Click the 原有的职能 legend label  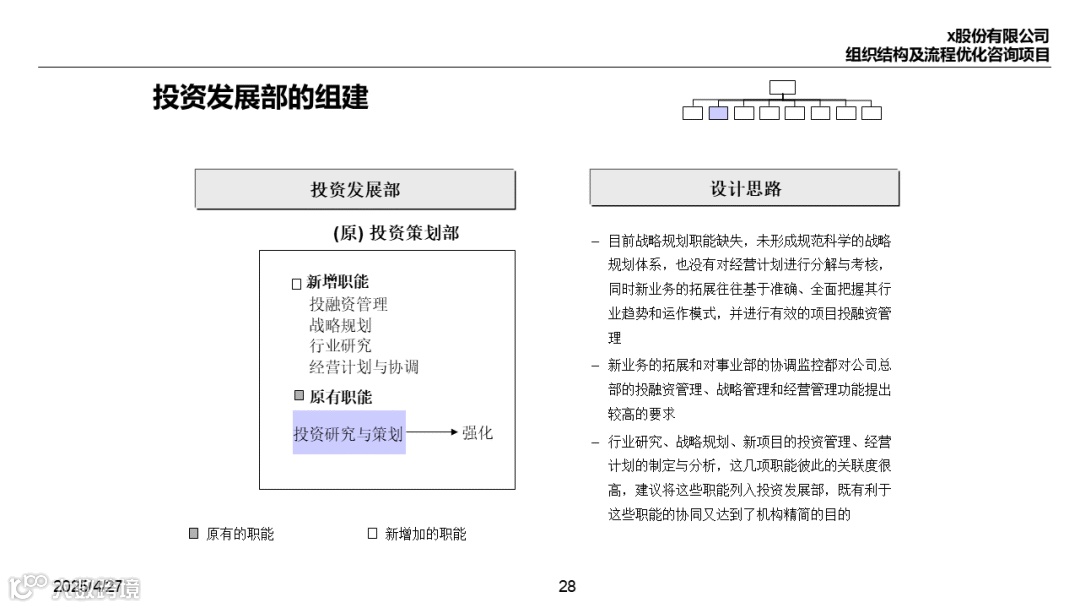coord(240,534)
